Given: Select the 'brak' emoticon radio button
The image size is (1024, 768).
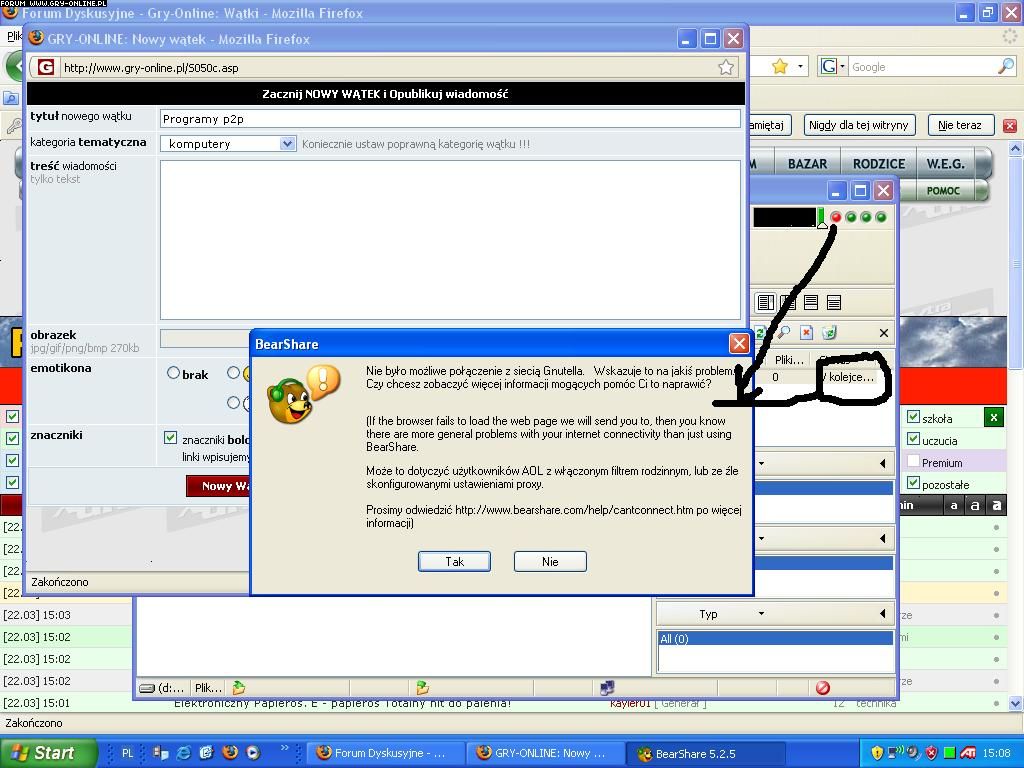Looking at the screenshot, I should pyautogui.click(x=173, y=373).
